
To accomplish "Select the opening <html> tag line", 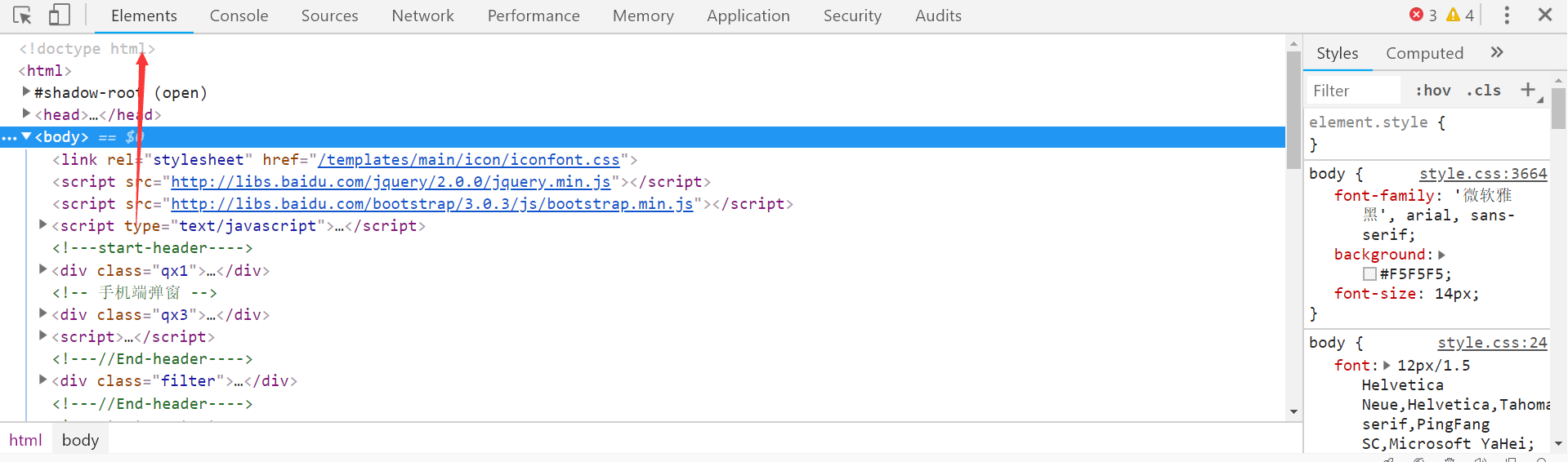I will tap(45, 71).
